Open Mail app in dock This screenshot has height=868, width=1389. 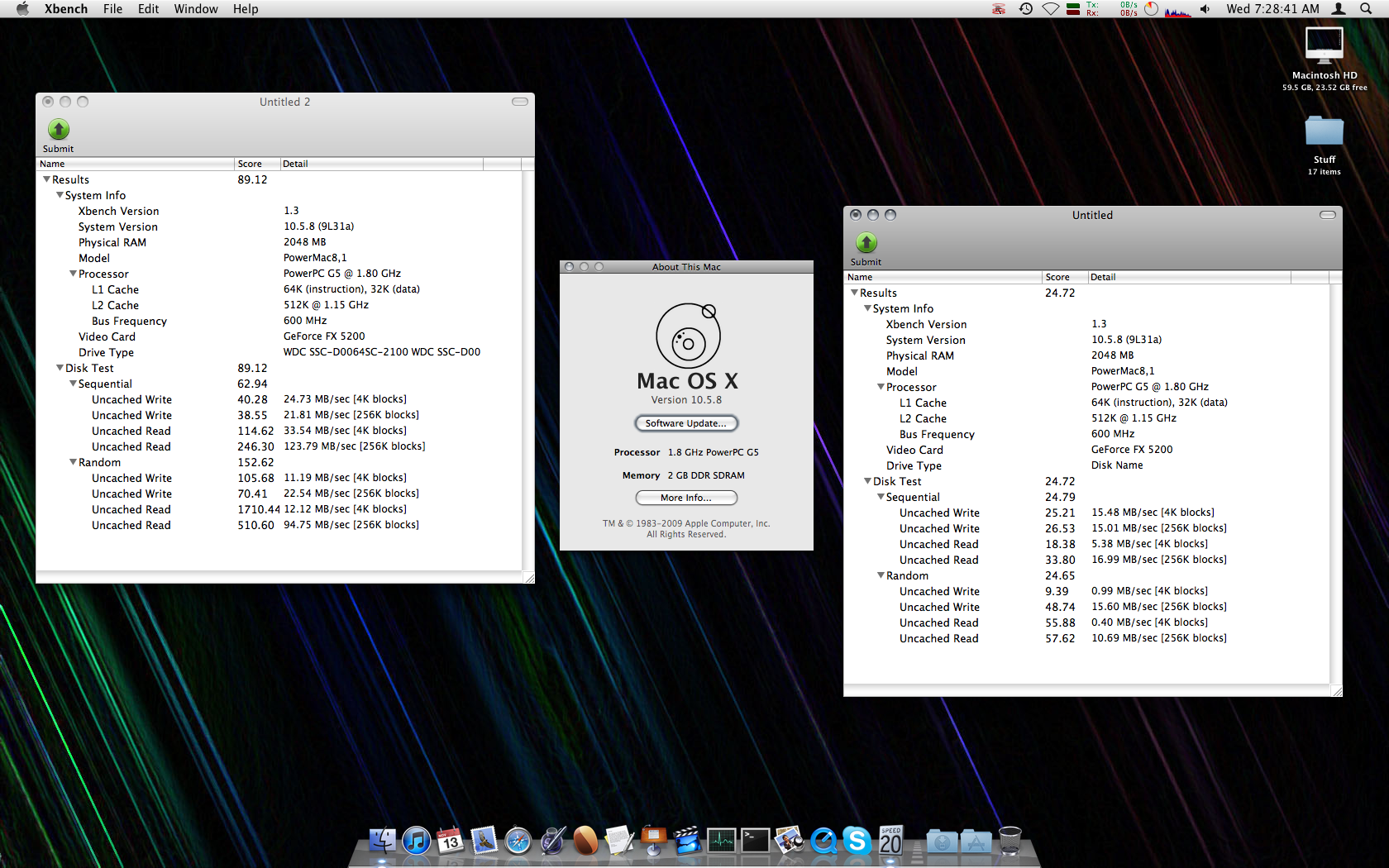[x=484, y=841]
